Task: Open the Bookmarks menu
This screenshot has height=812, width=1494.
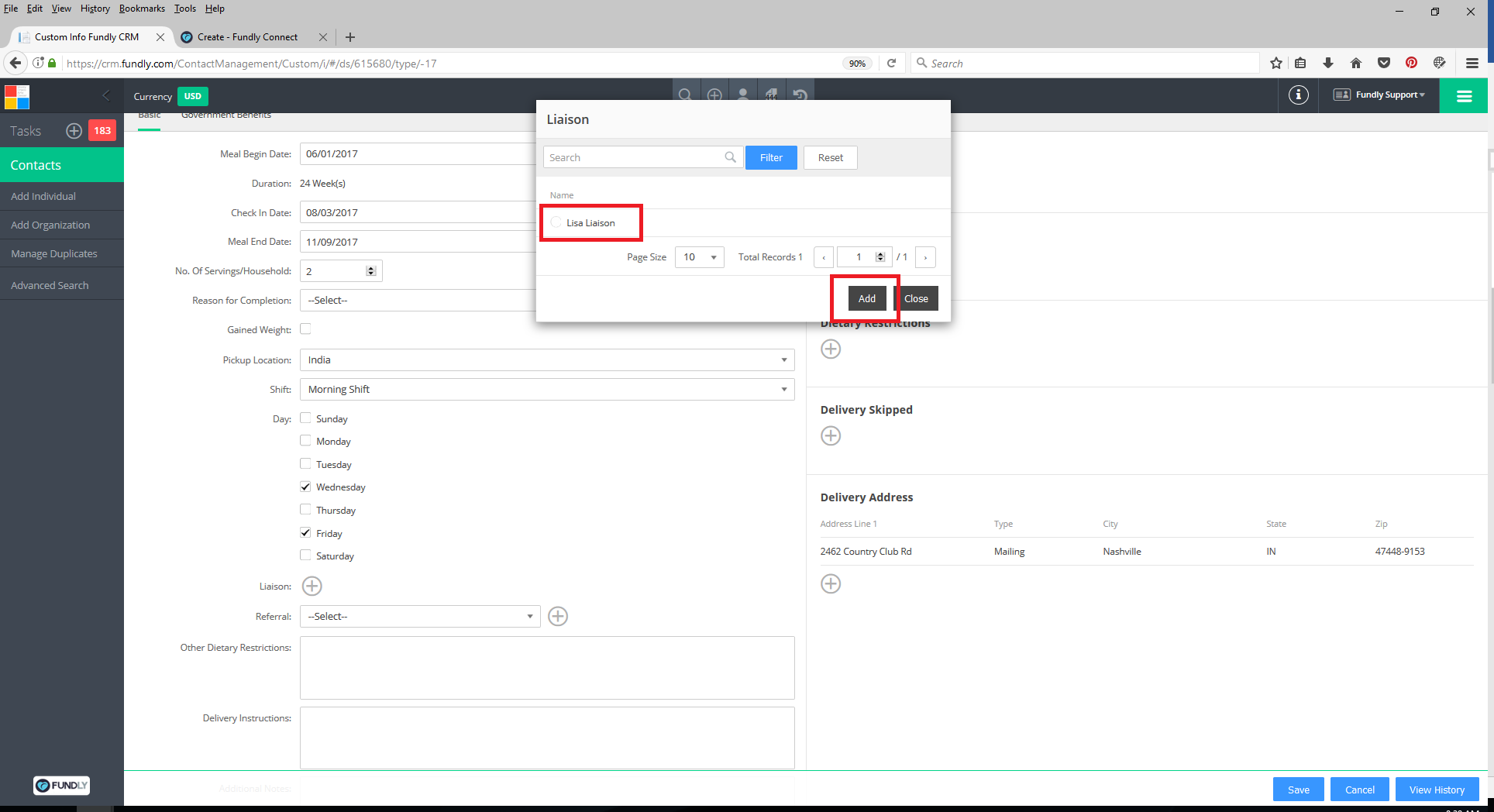Action: (142, 9)
